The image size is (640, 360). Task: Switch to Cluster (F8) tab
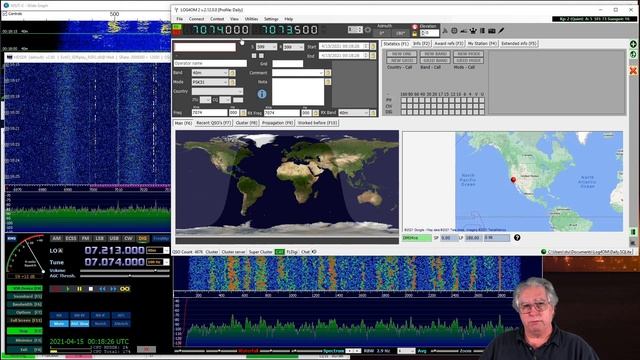coord(247,123)
